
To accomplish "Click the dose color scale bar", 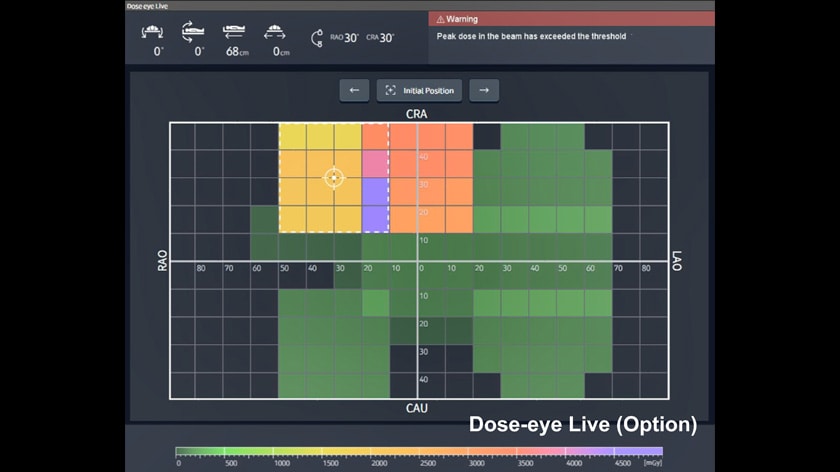I will pyautogui.click(x=419, y=451).
